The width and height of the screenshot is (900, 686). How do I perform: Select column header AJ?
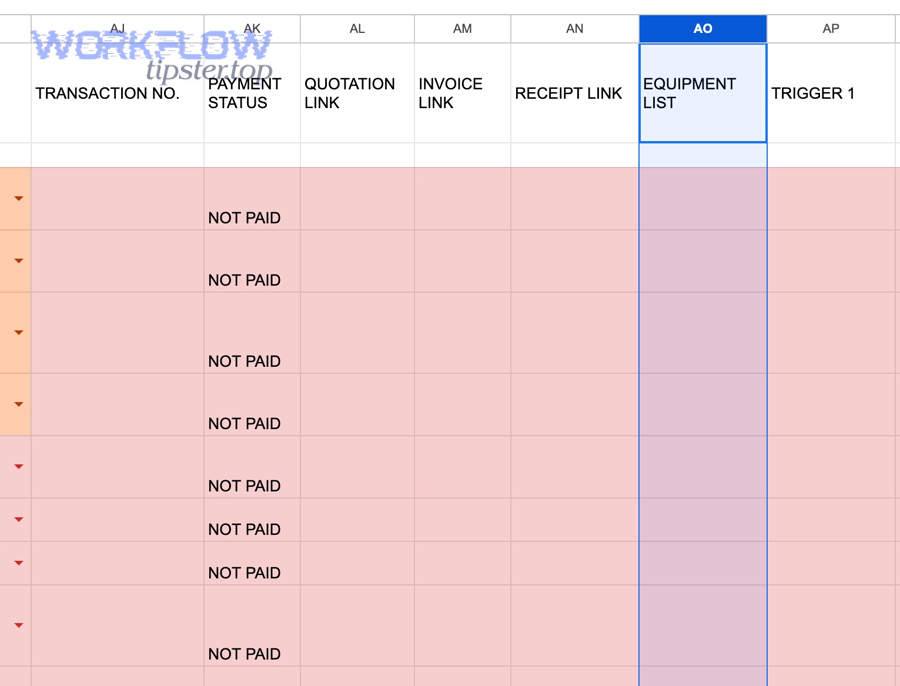tap(117, 28)
